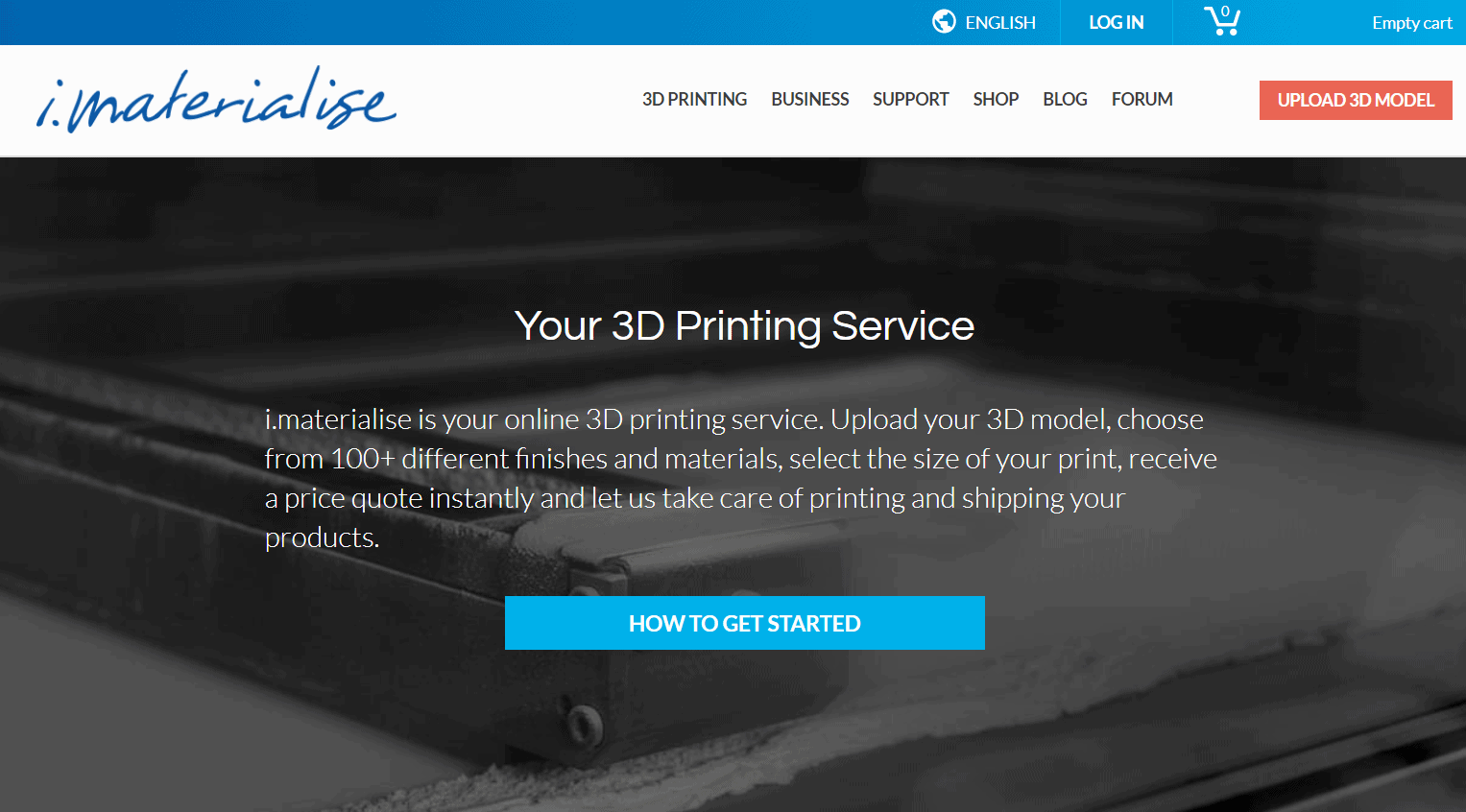The height and width of the screenshot is (812, 1466).
Task: Open the SUPPORT menu
Action: click(x=910, y=99)
